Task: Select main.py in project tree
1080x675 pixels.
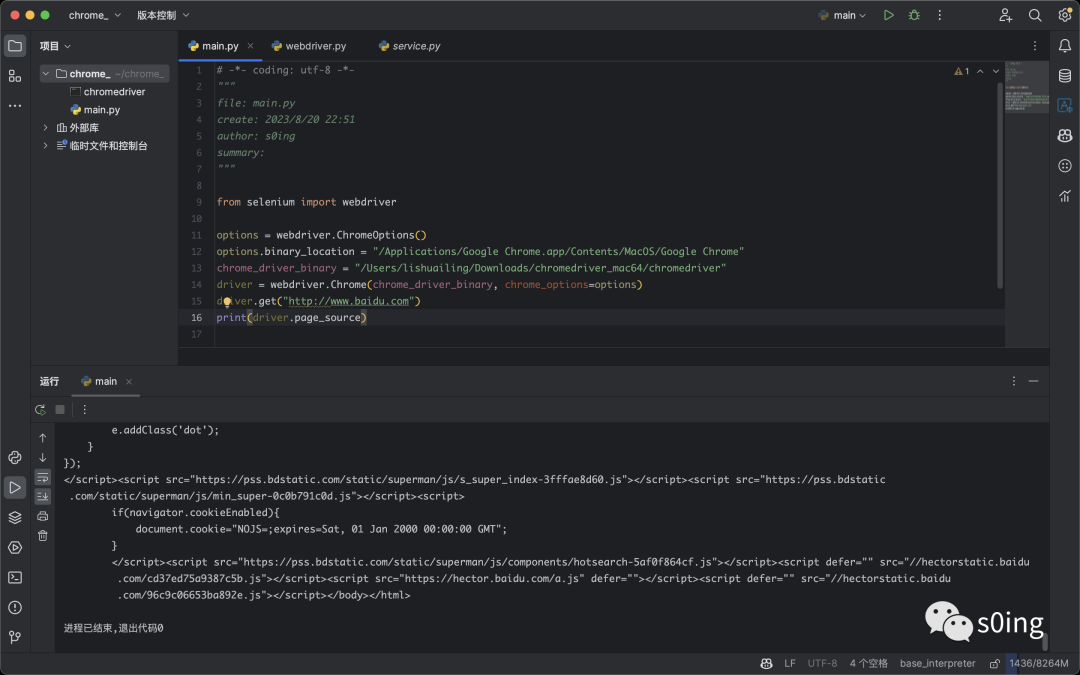Action: (95, 110)
